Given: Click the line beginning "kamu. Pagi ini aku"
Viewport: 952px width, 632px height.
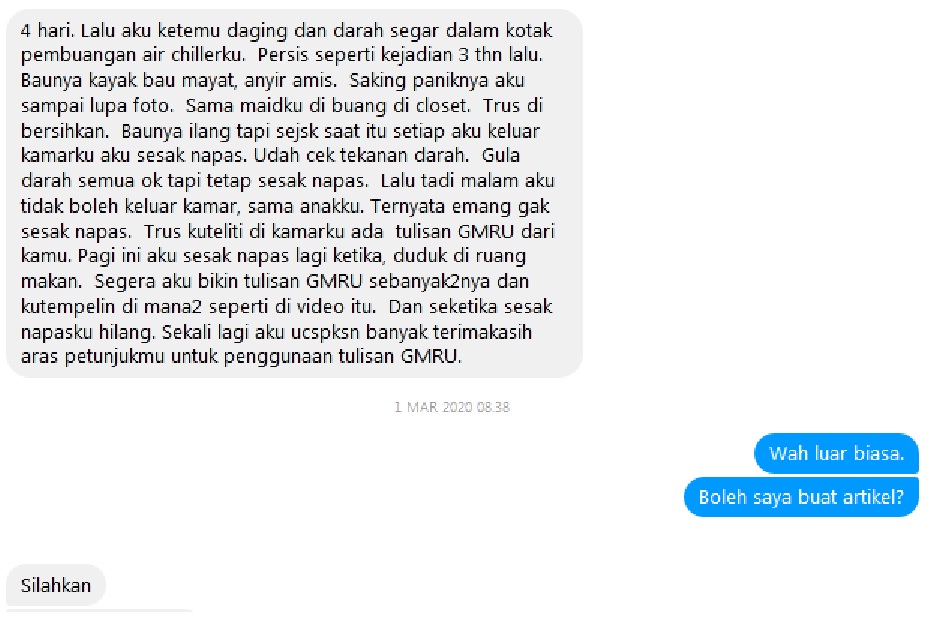Looking at the screenshot, I should pos(273,257).
